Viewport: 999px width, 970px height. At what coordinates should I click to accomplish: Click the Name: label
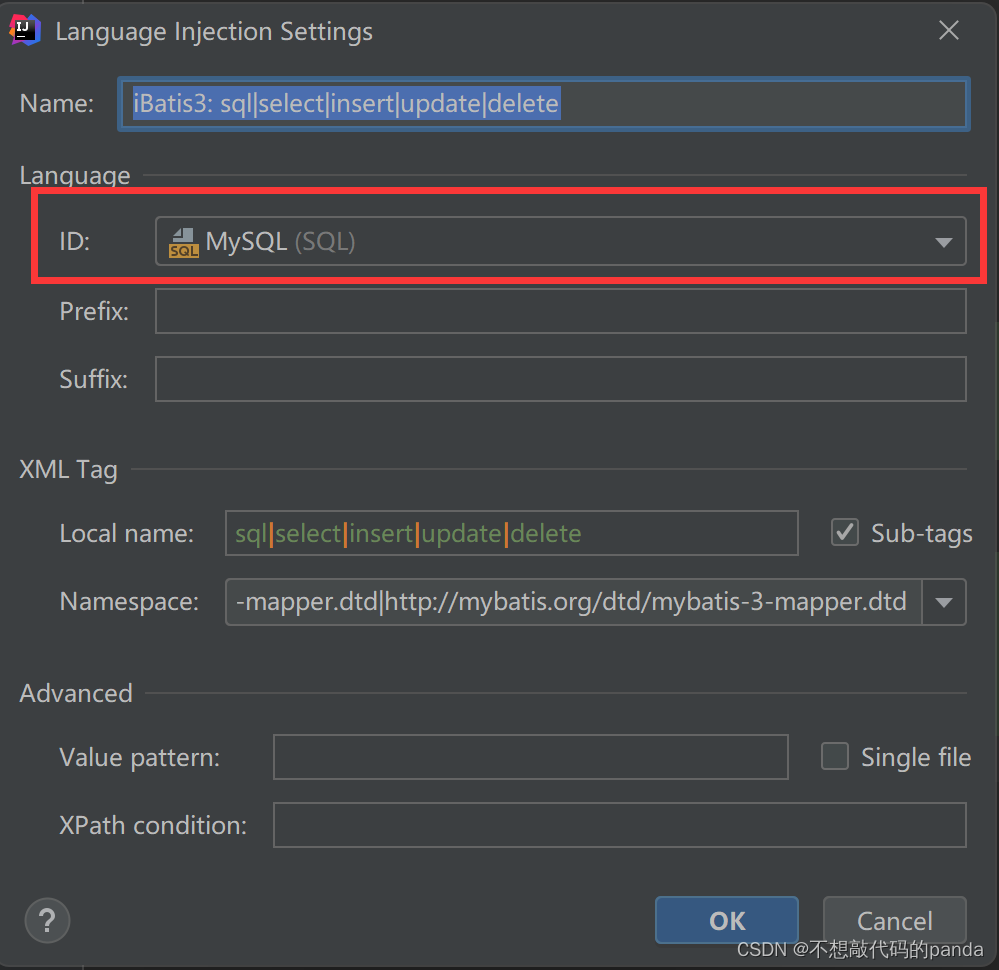(57, 103)
